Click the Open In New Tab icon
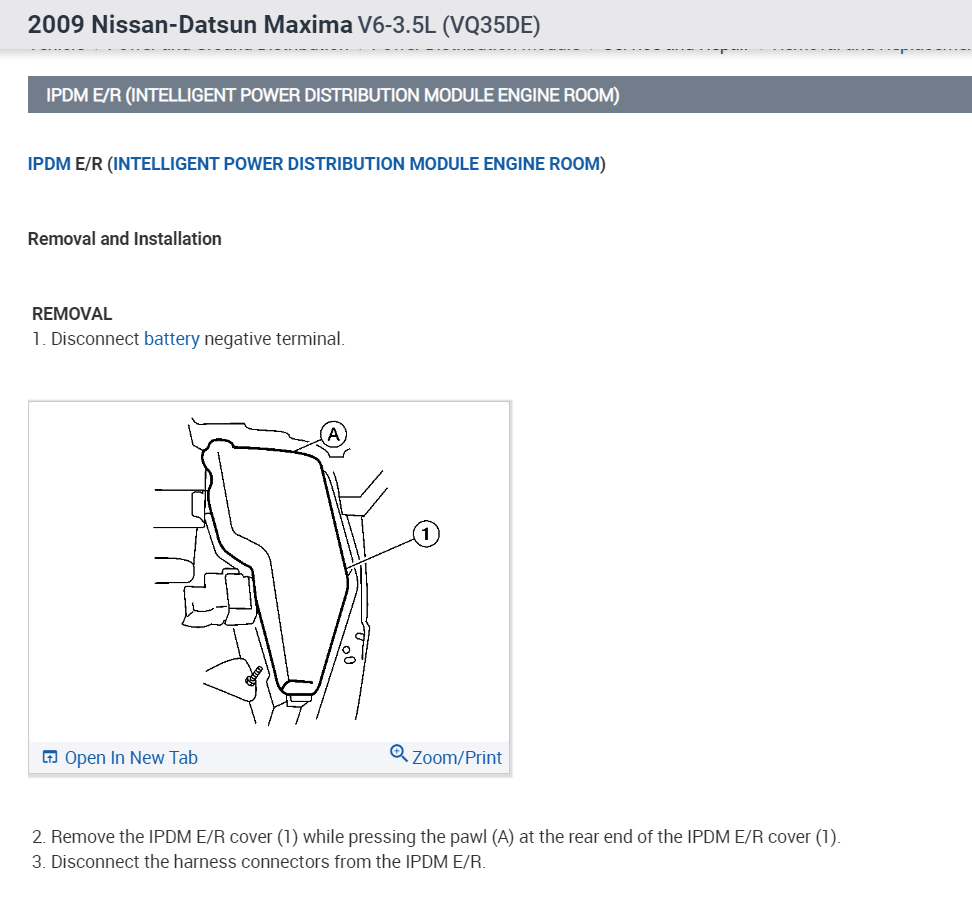972x907 pixels. pos(50,757)
